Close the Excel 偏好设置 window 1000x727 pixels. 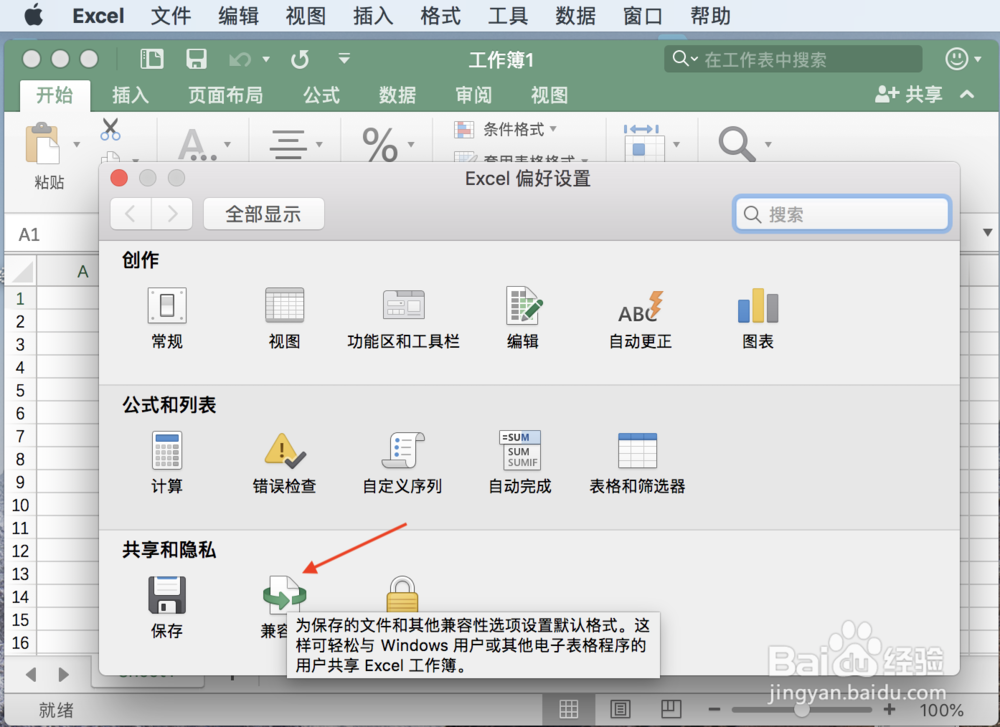pyautogui.click(x=119, y=178)
